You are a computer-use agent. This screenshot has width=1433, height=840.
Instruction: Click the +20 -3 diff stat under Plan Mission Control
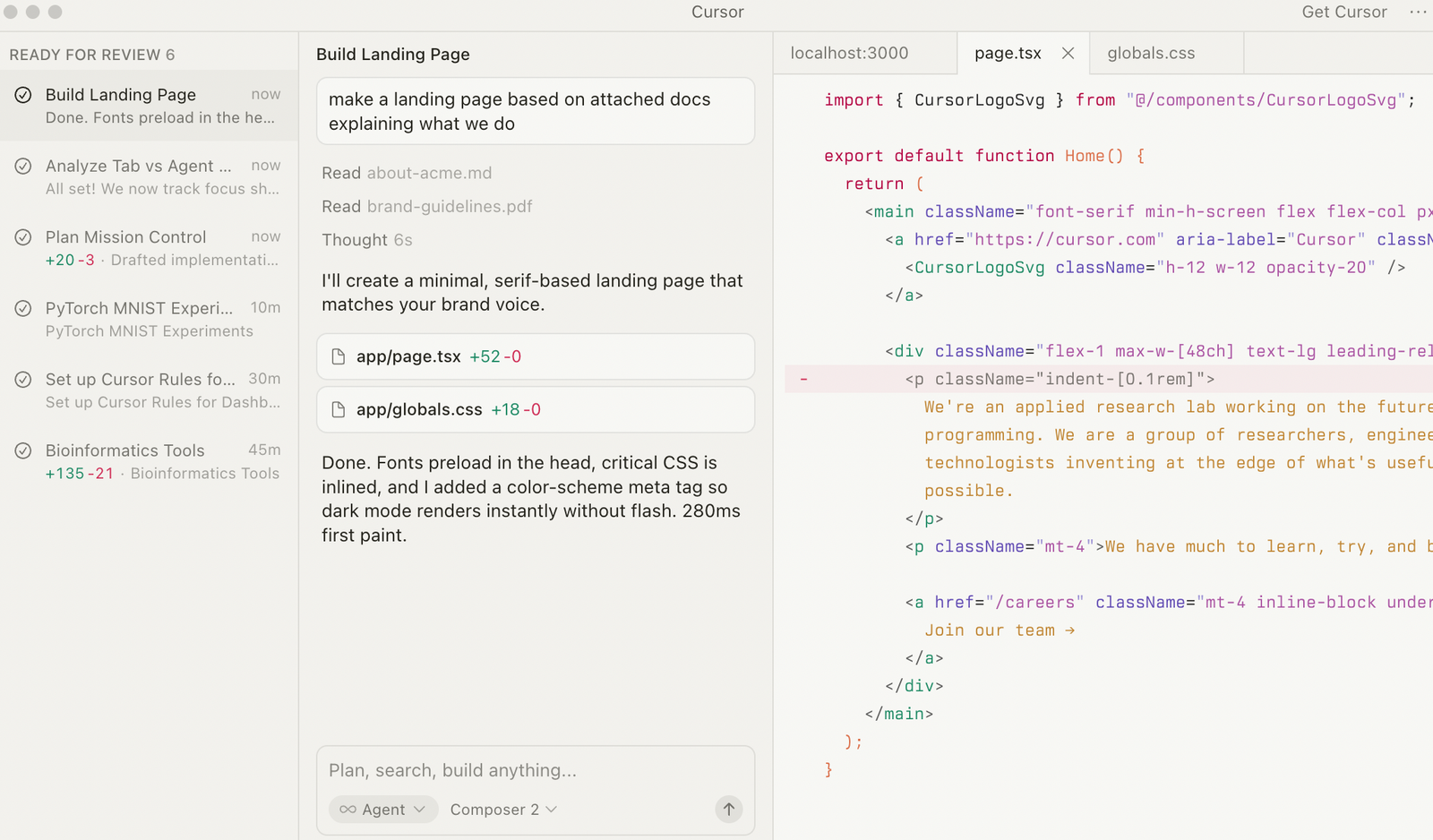click(x=70, y=260)
